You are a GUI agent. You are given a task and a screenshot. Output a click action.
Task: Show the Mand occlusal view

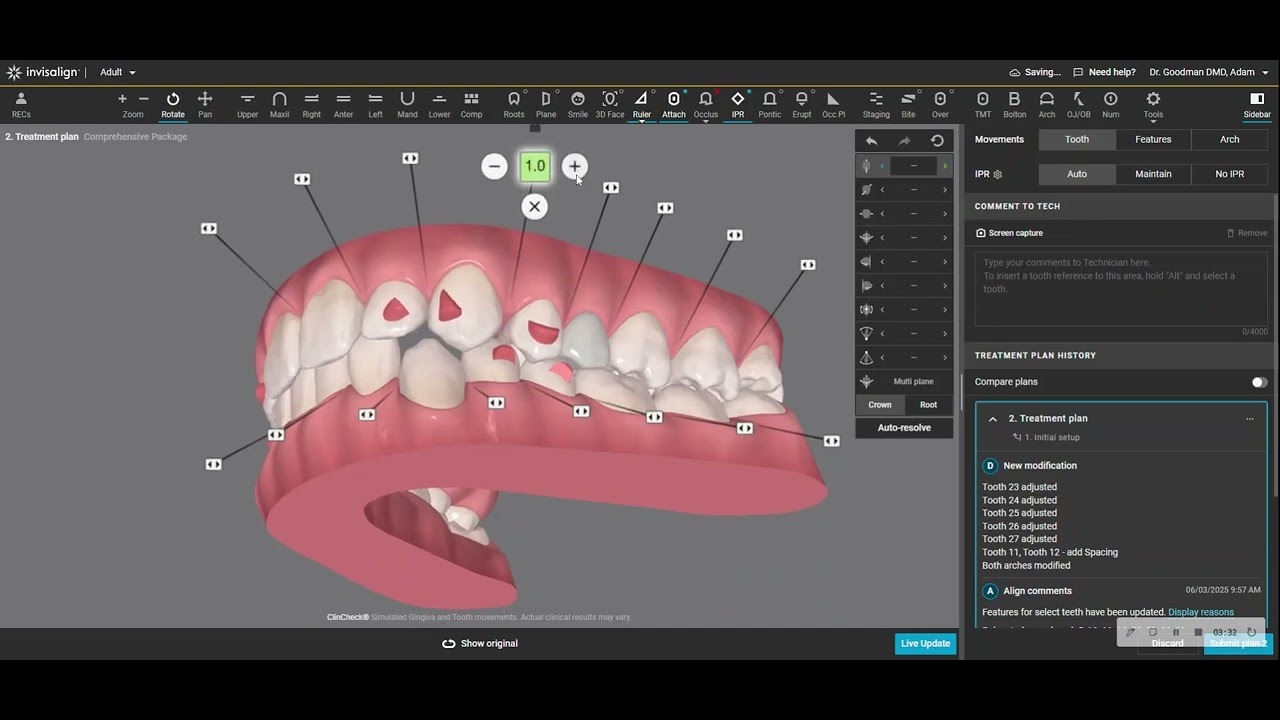407,104
